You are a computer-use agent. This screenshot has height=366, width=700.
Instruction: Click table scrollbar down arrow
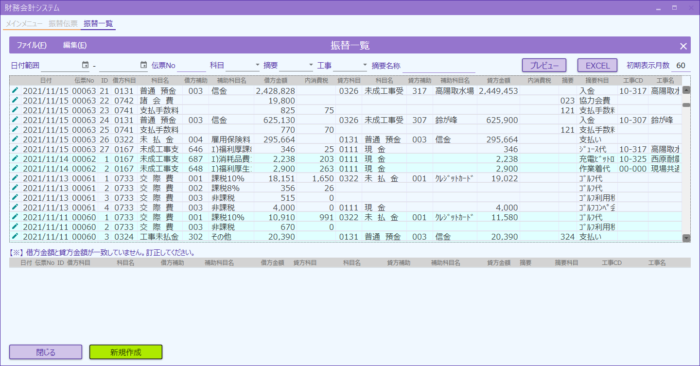point(686,238)
